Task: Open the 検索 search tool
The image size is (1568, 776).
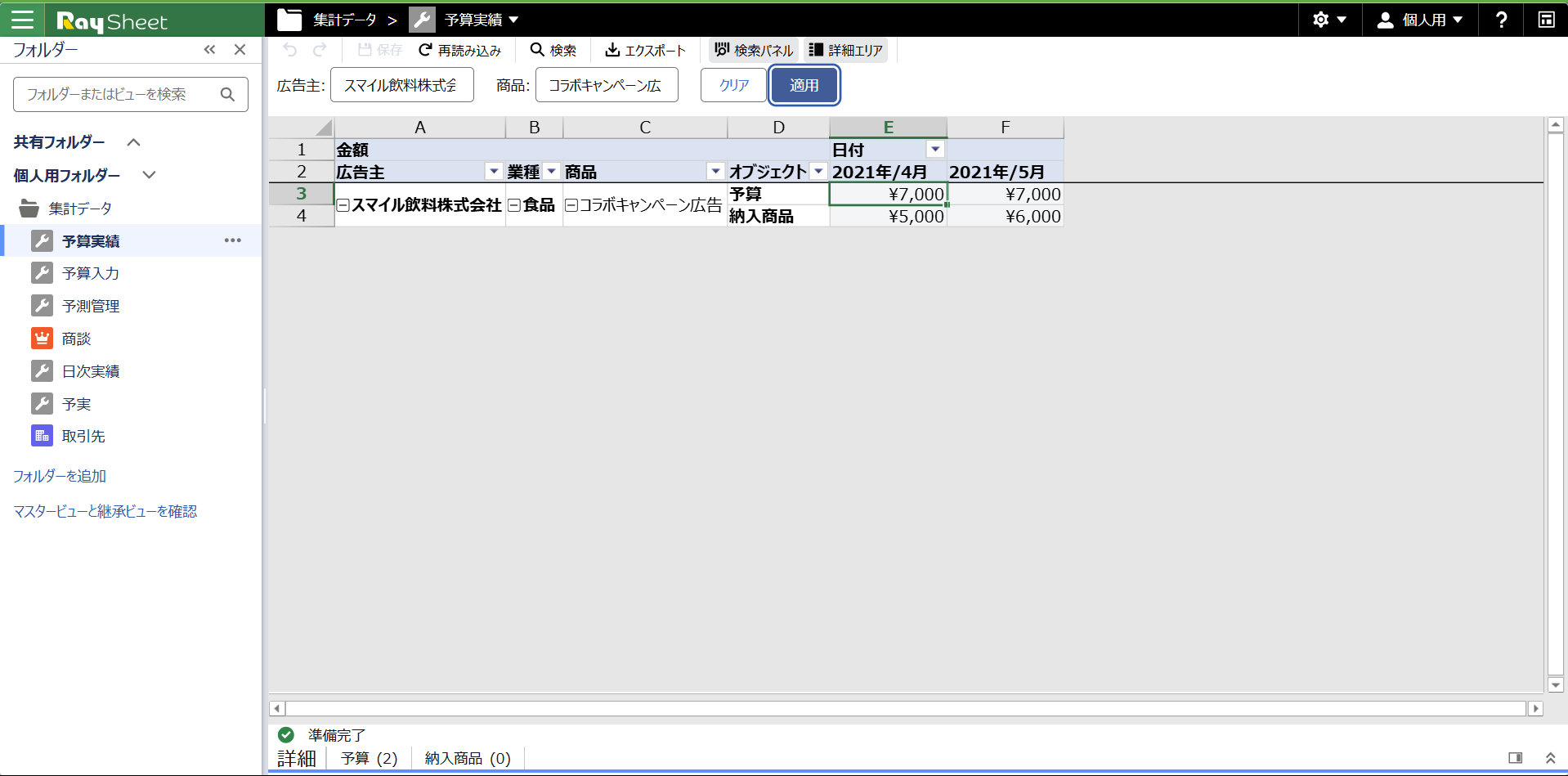Action: [x=553, y=50]
